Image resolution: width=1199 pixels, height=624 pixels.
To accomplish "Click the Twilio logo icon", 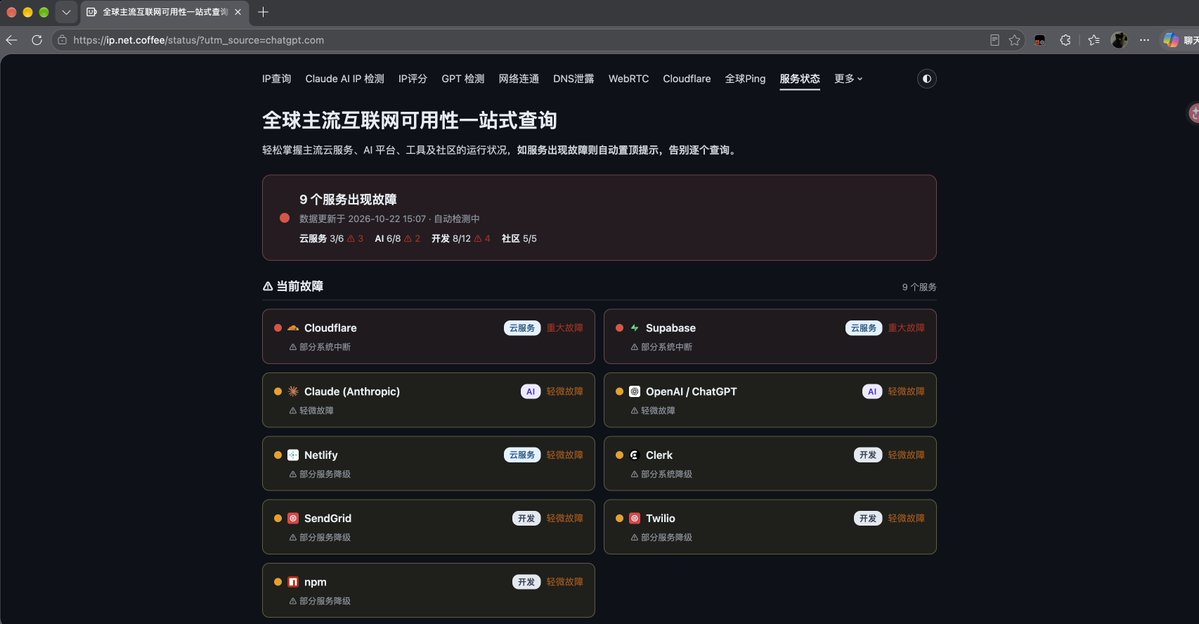I will 634,518.
